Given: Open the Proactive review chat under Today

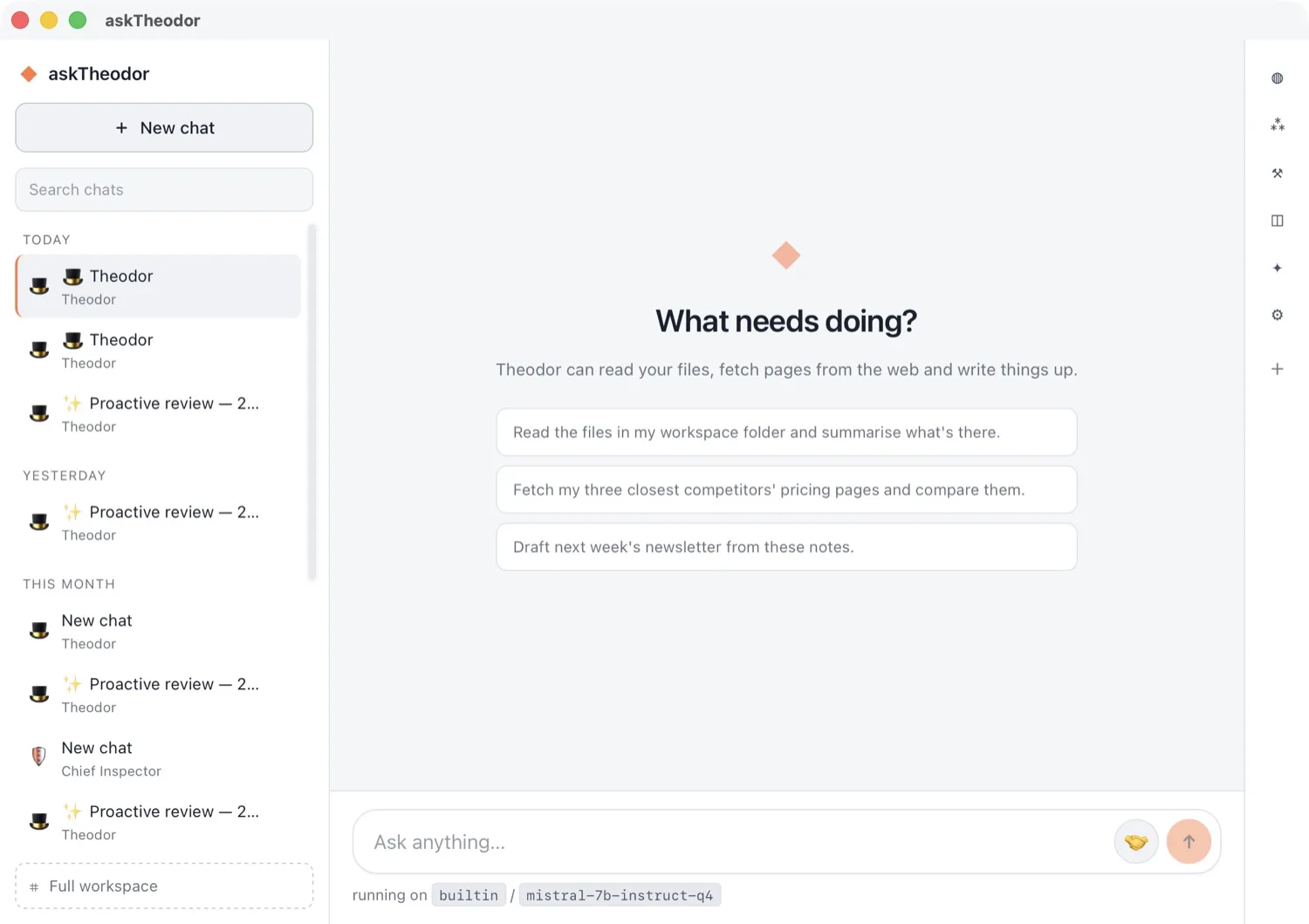Looking at the screenshot, I should [x=159, y=414].
